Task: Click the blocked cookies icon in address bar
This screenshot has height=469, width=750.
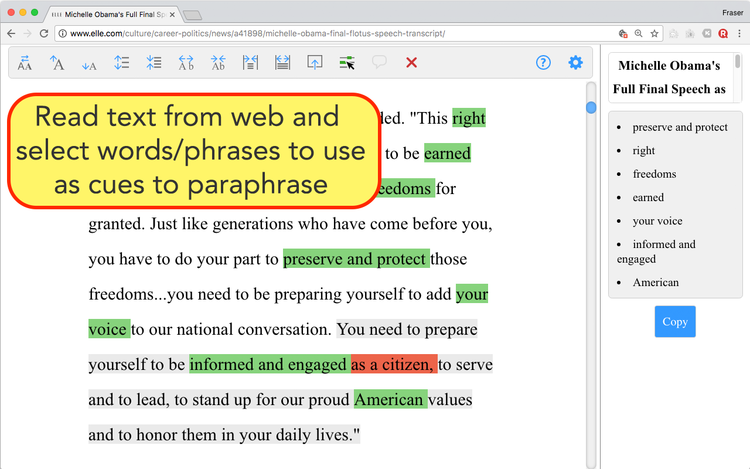Action: pyautogui.click(x=623, y=33)
